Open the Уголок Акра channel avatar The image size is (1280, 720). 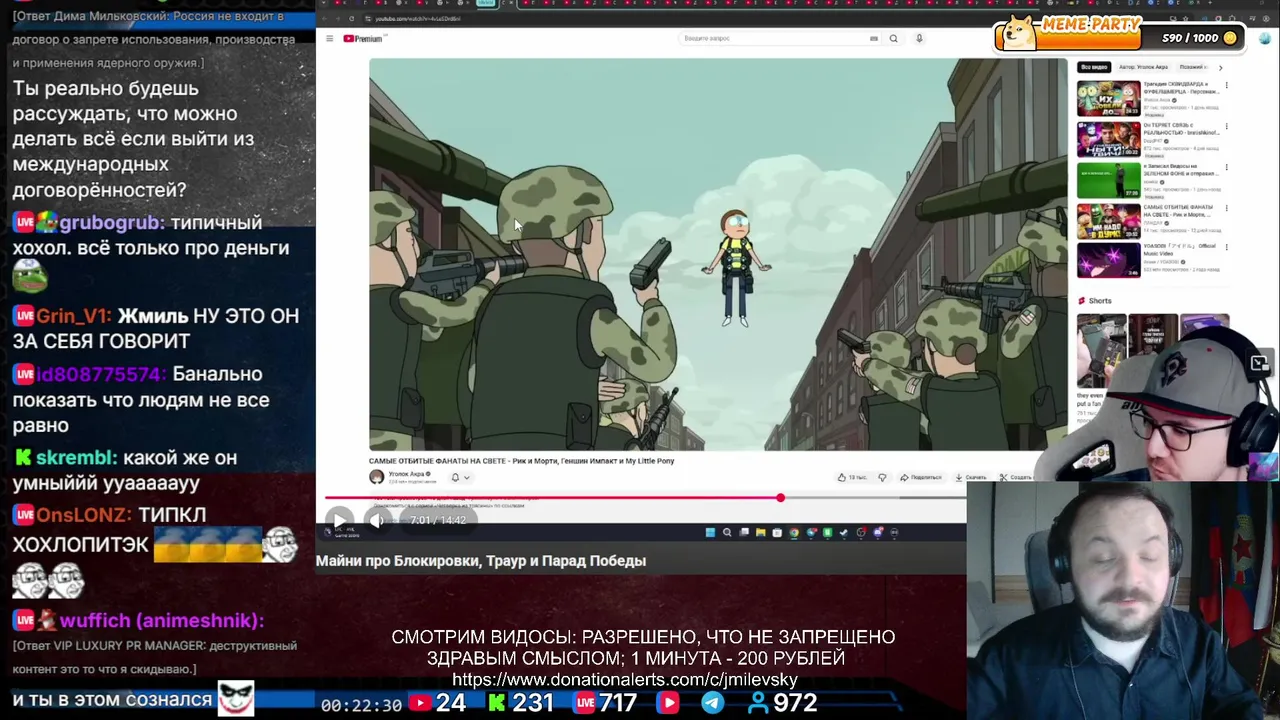(377, 477)
